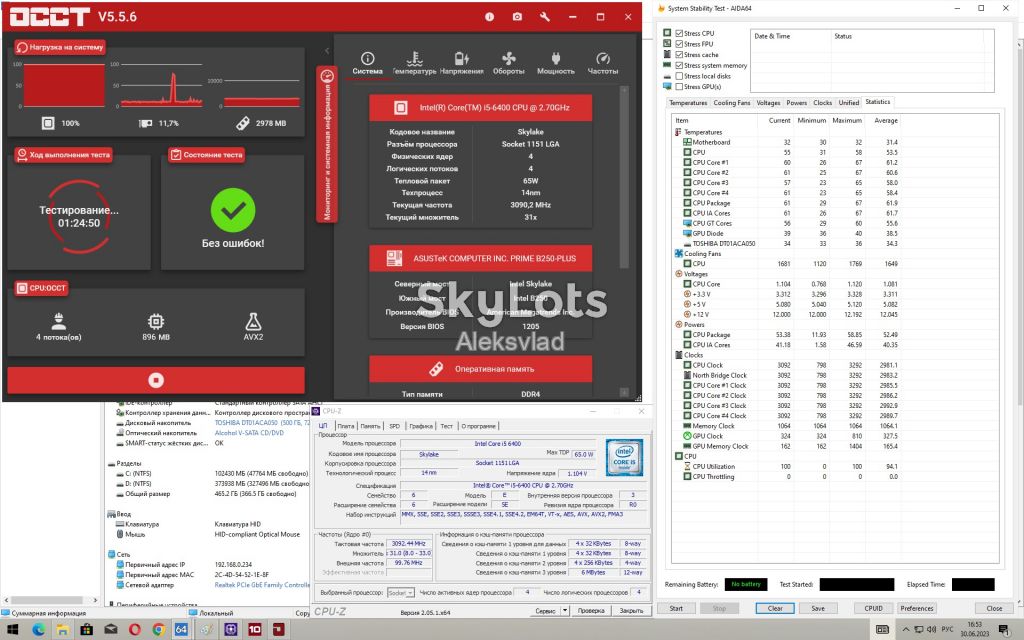Viewport: 1024px width, 640px height.
Task: Open OCCT settings wrench icon
Action: pos(545,17)
